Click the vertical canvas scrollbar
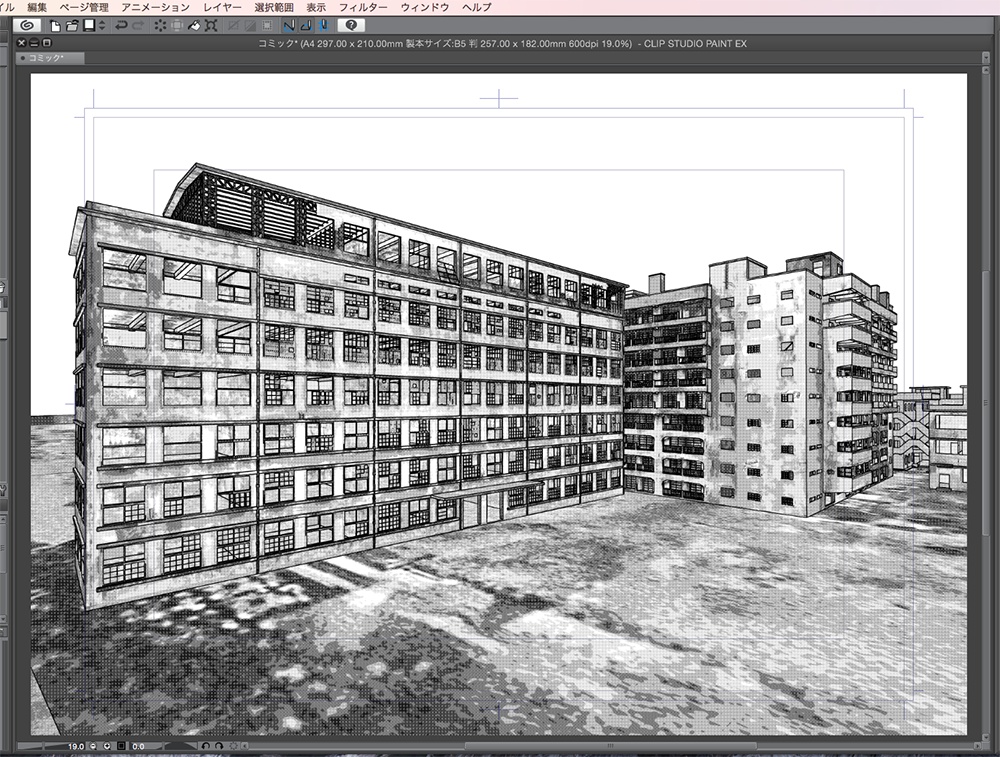Image resolution: width=1000 pixels, height=757 pixels. (986, 402)
